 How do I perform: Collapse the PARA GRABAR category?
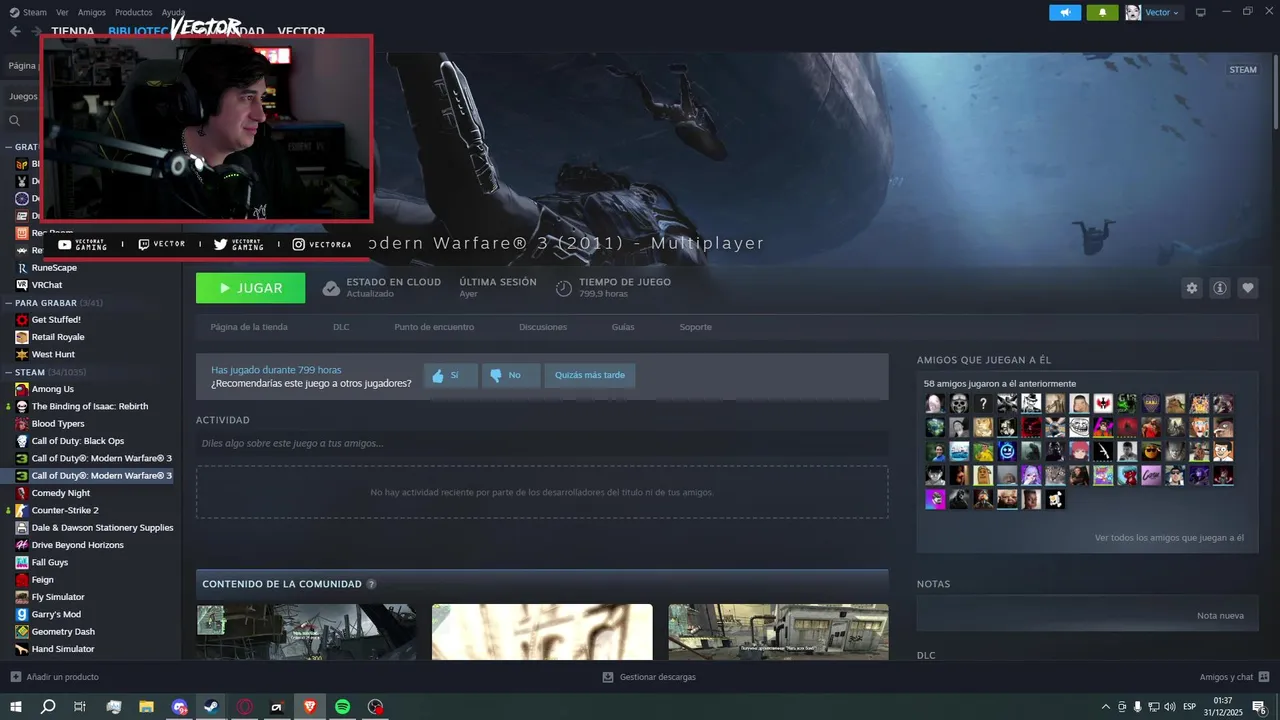[x=8, y=303]
